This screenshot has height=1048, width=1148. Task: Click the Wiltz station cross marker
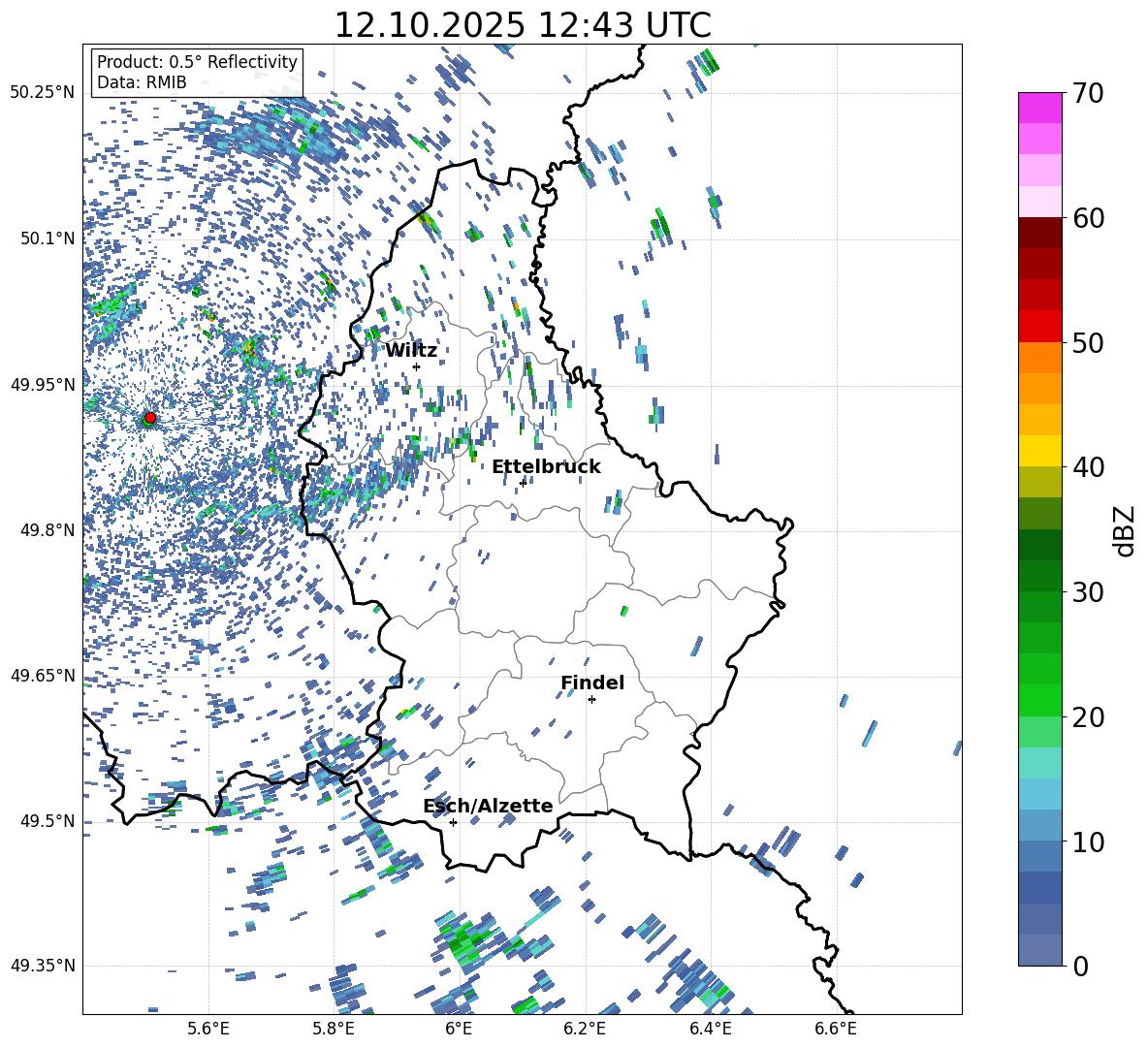416,366
